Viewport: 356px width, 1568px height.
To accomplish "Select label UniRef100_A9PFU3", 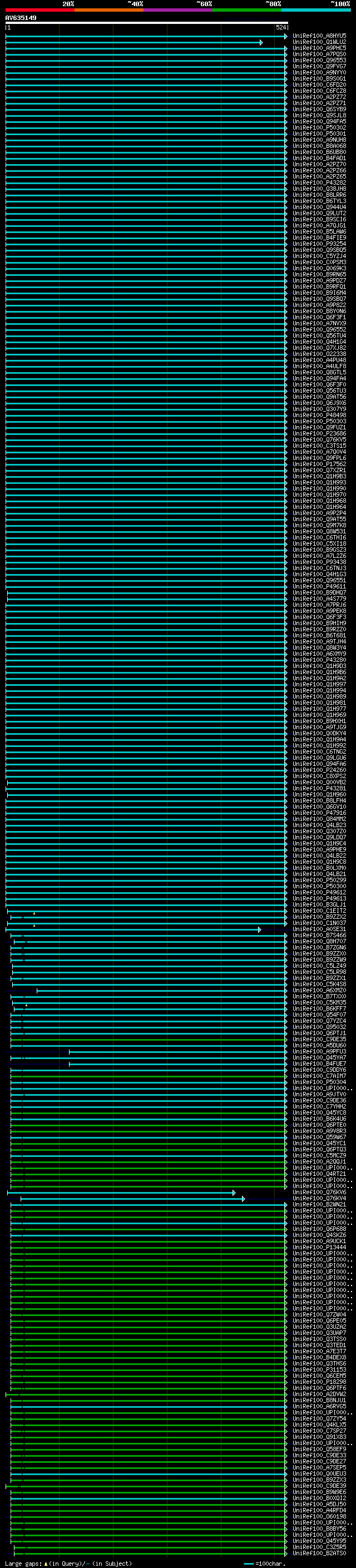I will pos(319,1051).
